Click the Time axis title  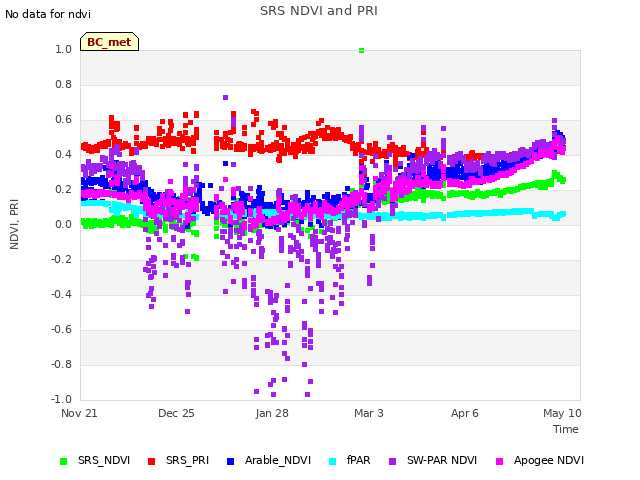click(x=566, y=429)
